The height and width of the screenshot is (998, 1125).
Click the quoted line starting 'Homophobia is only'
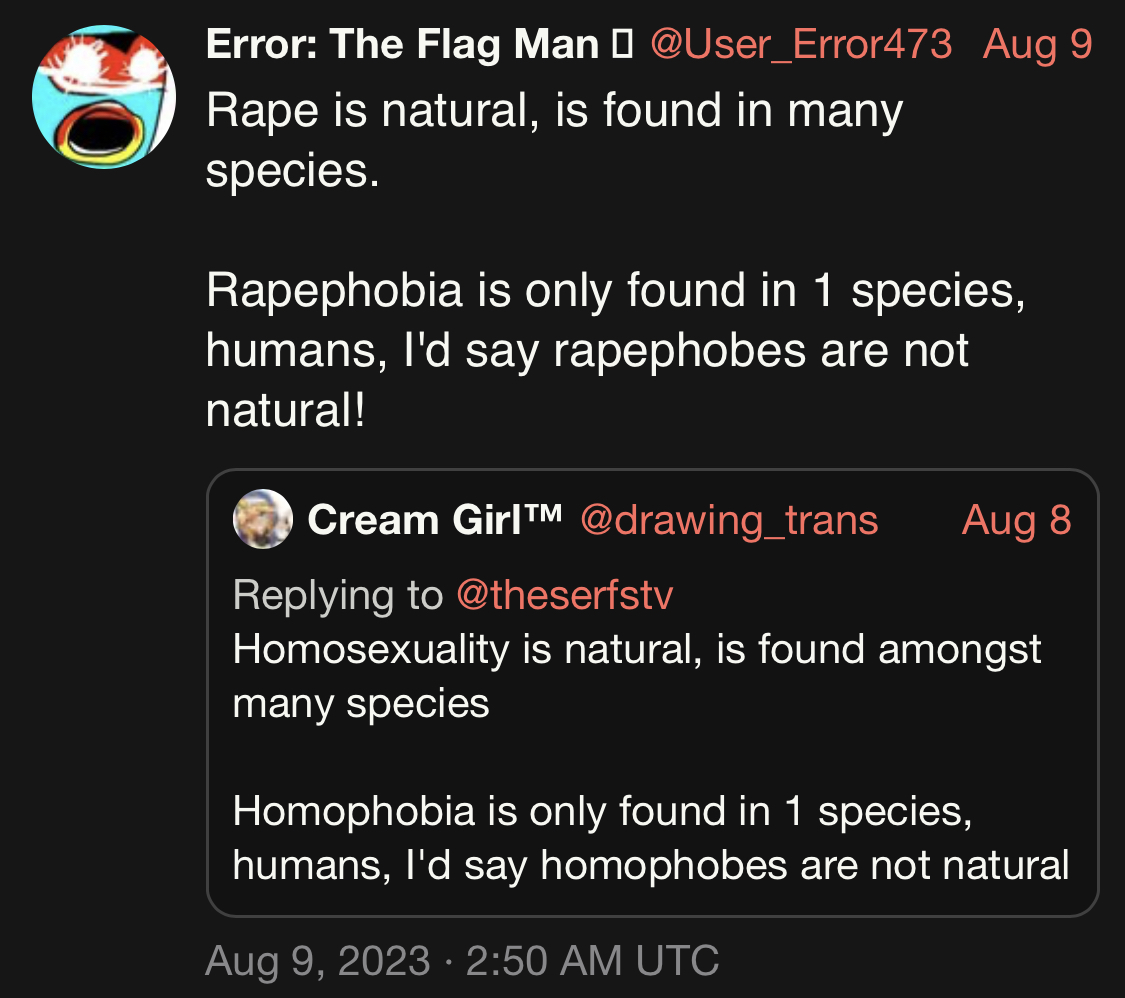602,810
